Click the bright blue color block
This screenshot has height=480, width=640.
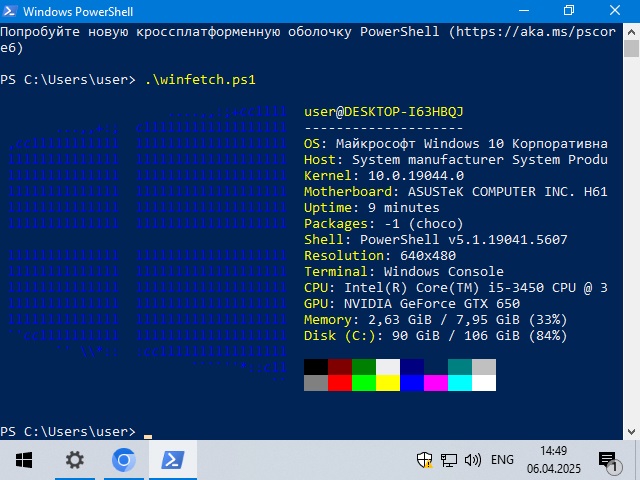[x=412, y=383]
